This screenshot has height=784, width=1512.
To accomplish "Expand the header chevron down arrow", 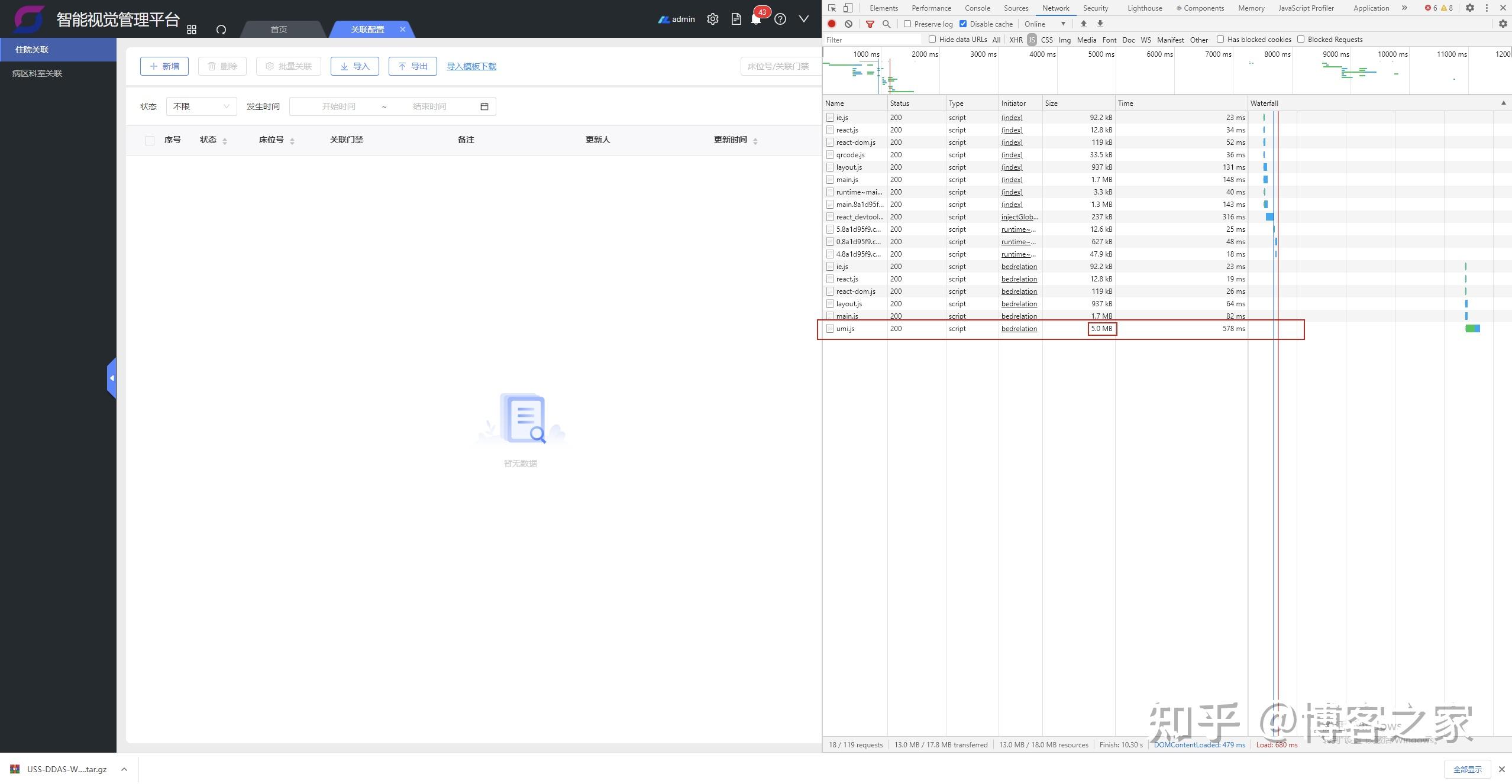I will click(x=803, y=19).
